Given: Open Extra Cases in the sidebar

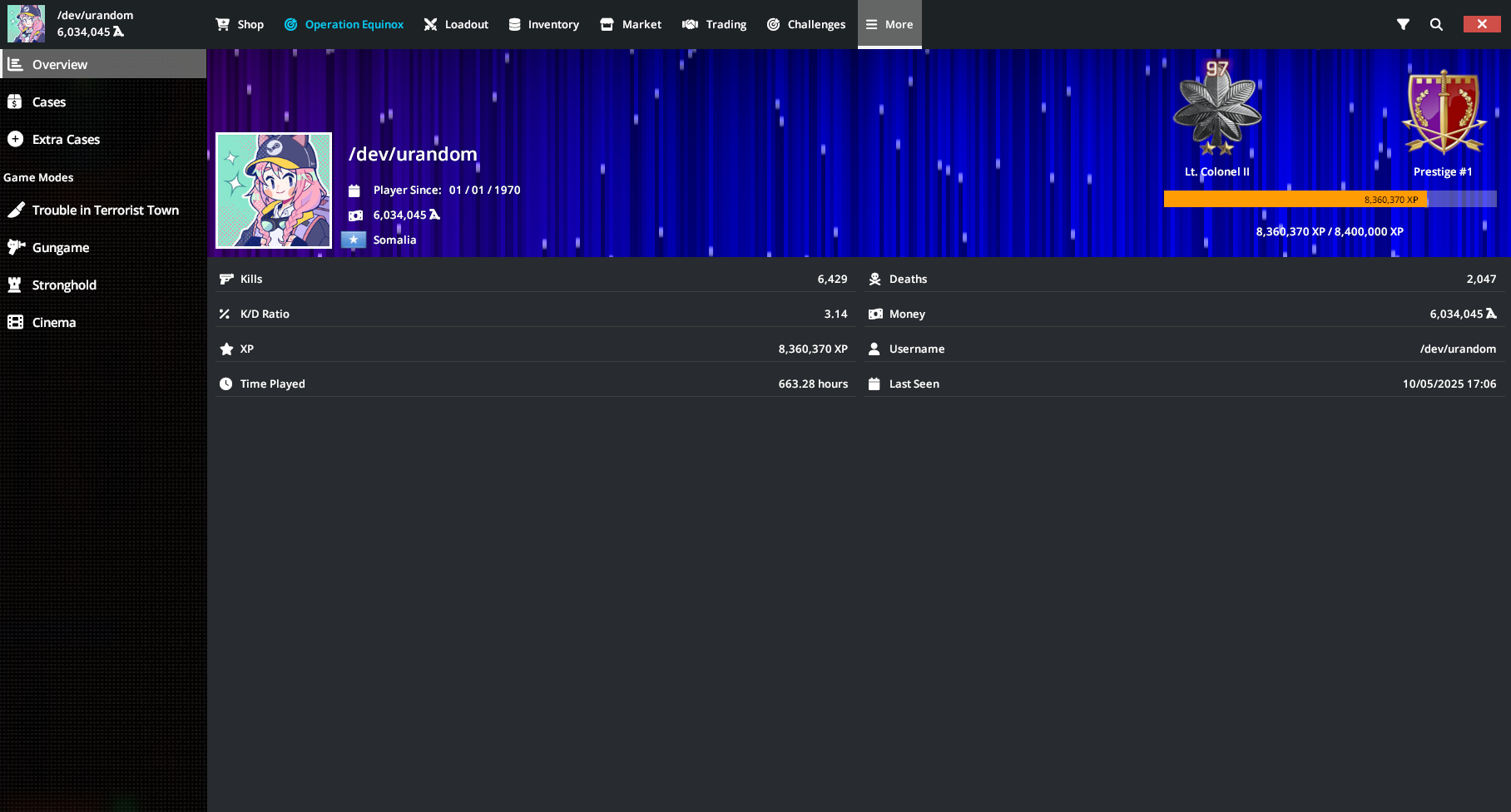Looking at the screenshot, I should click(66, 139).
